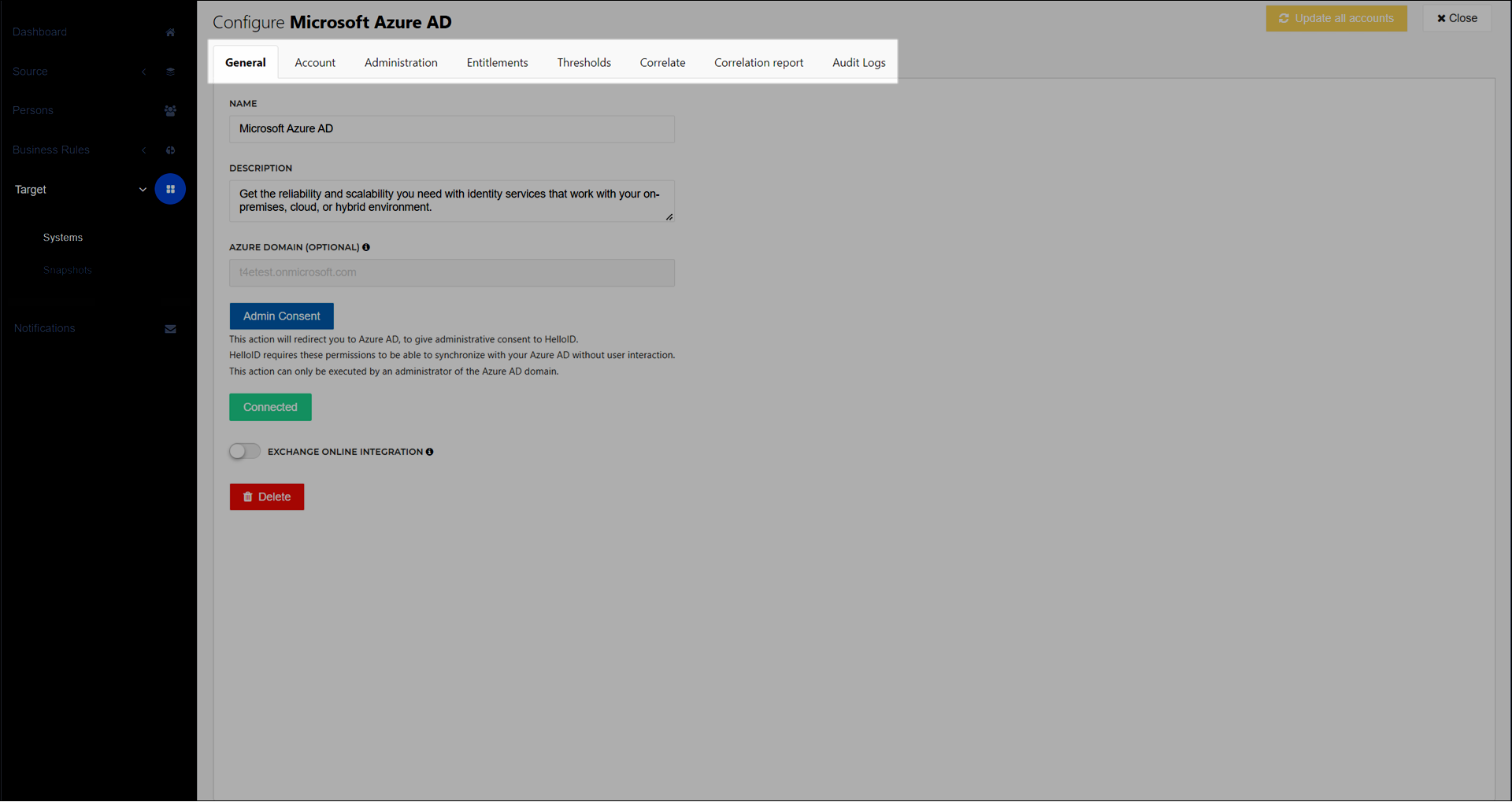Switch to the Audit Logs tab
Screen dimensions: 1512x802
859,63
